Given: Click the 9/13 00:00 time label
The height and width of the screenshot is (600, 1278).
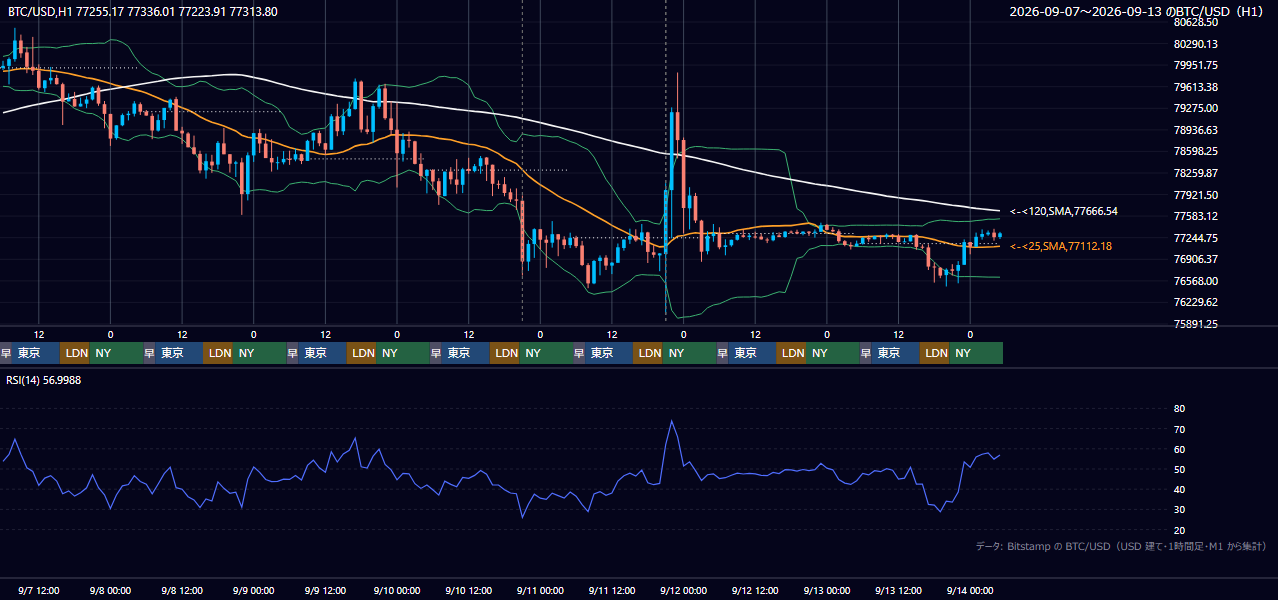Looking at the screenshot, I should point(827,590).
